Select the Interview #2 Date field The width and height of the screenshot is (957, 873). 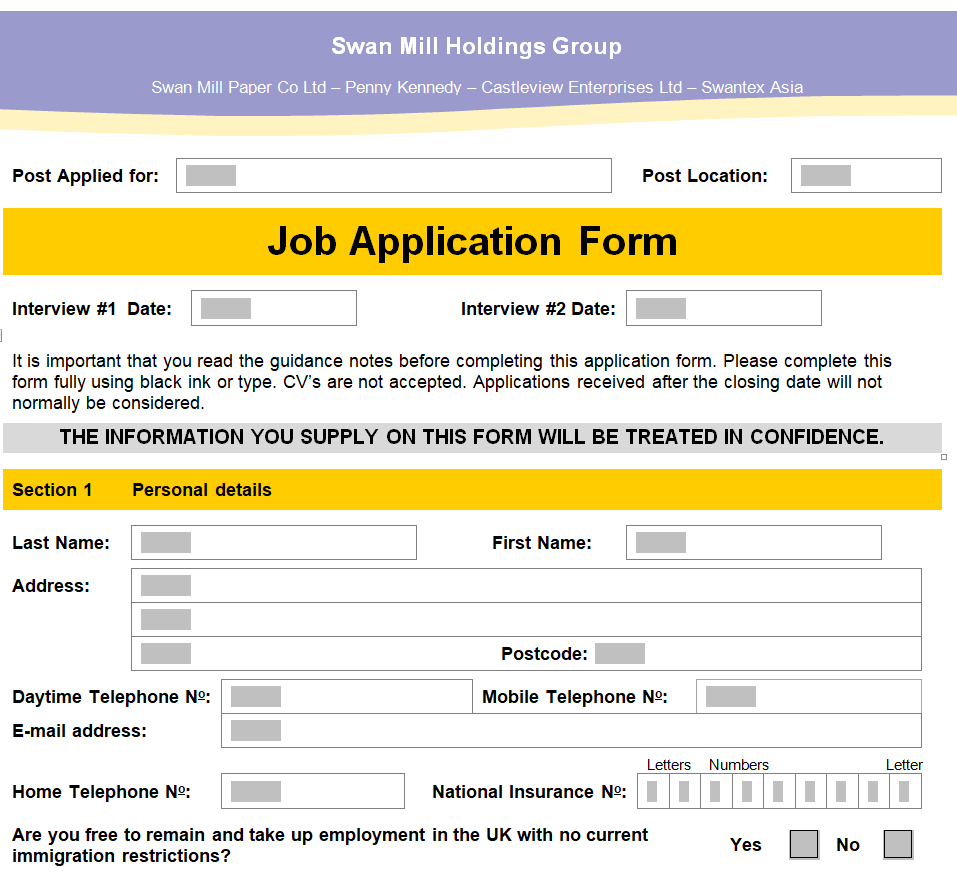[723, 308]
